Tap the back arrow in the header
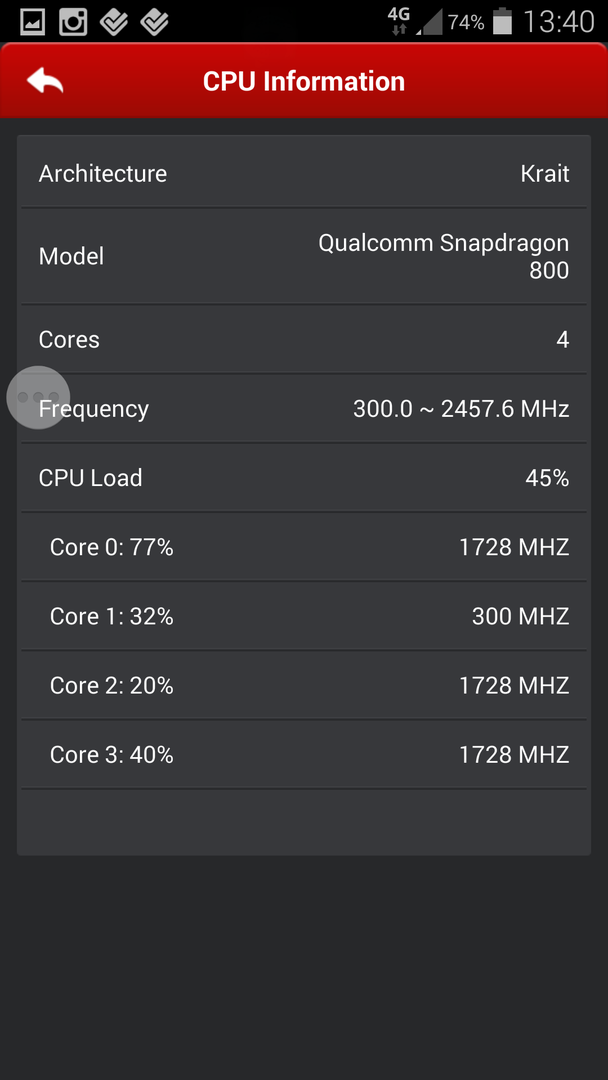The image size is (608, 1080). pyautogui.click(x=45, y=81)
